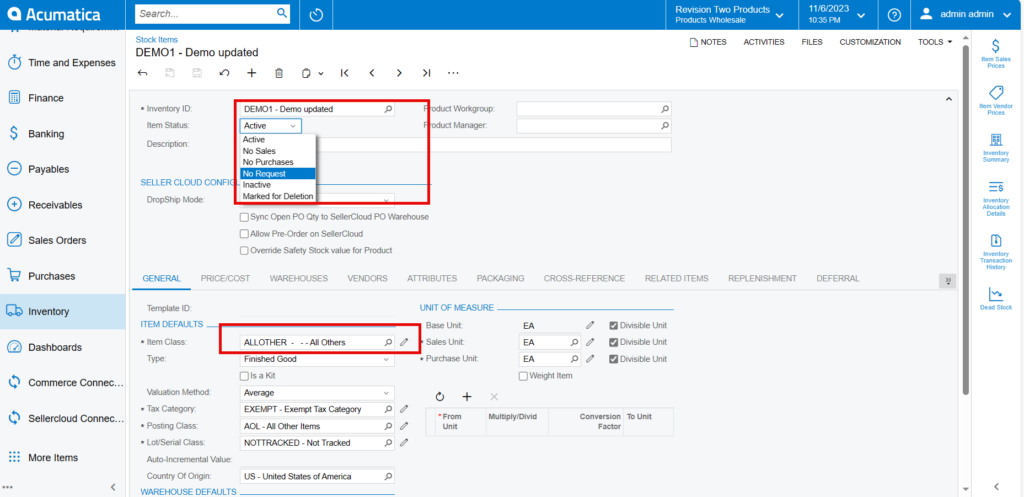Toggle Sync Open PO Qty to SellerCloud checkbox
This screenshot has width=1024, height=497.
coord(244,217)
